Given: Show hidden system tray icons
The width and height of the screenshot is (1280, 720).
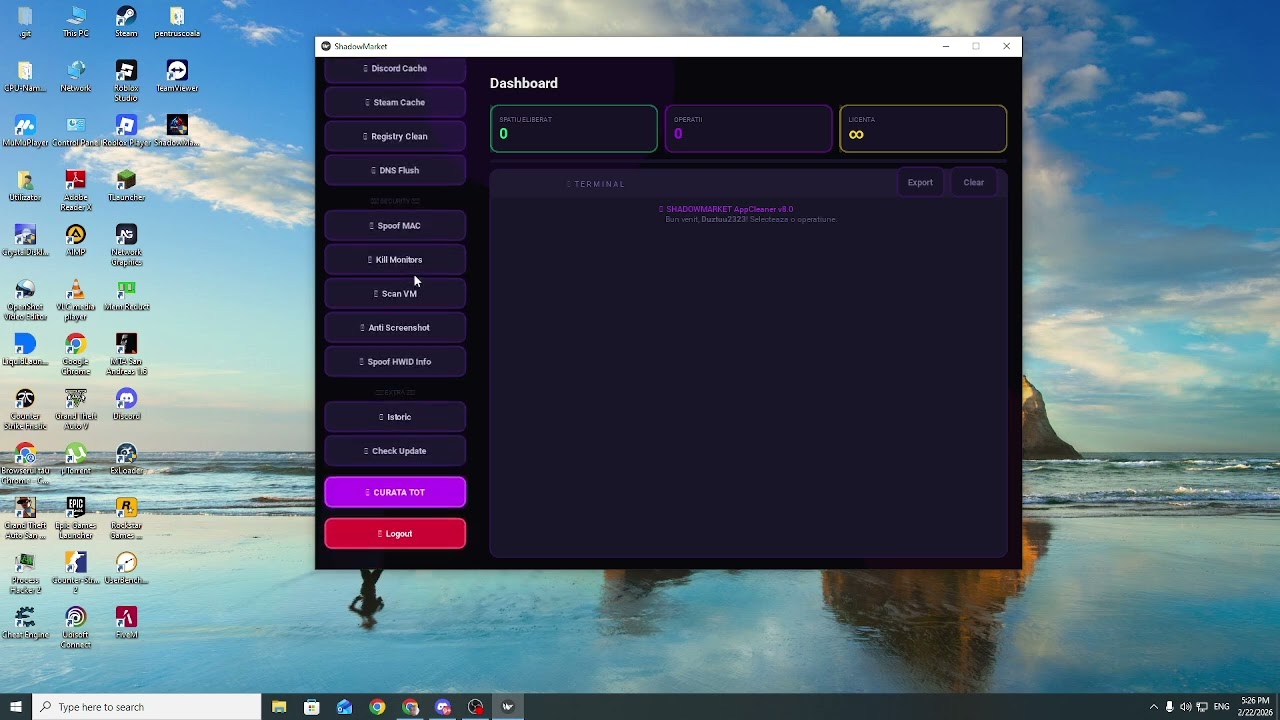Looking at the screenshot, I should click(1153, 707).
